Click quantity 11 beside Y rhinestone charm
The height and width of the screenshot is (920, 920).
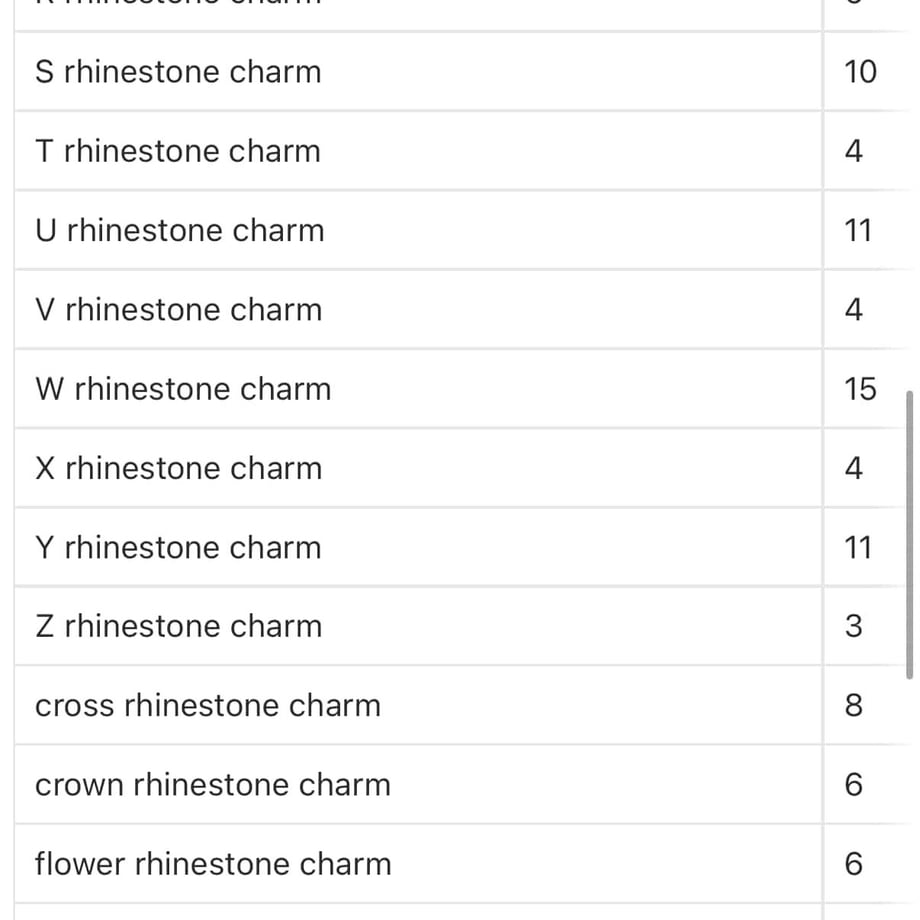[858, 547]
